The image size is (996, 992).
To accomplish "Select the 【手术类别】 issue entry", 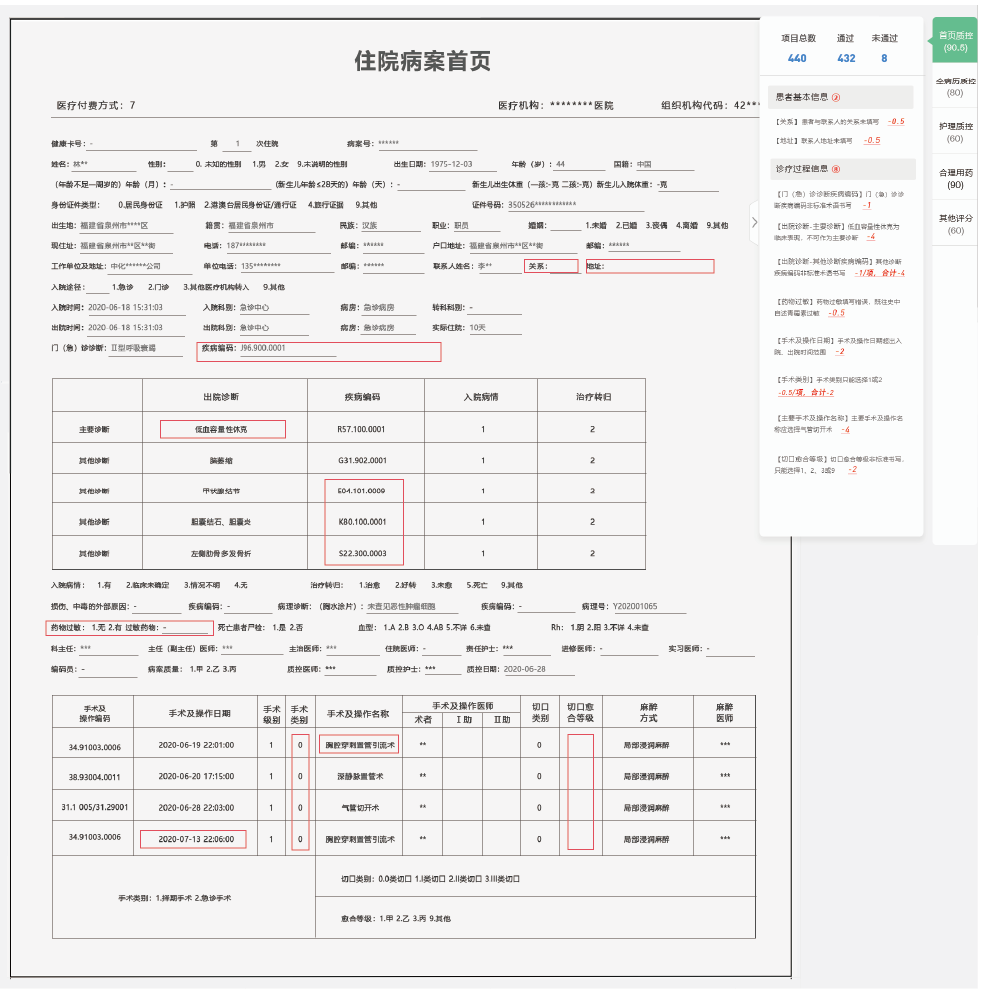I will (828, 385).
